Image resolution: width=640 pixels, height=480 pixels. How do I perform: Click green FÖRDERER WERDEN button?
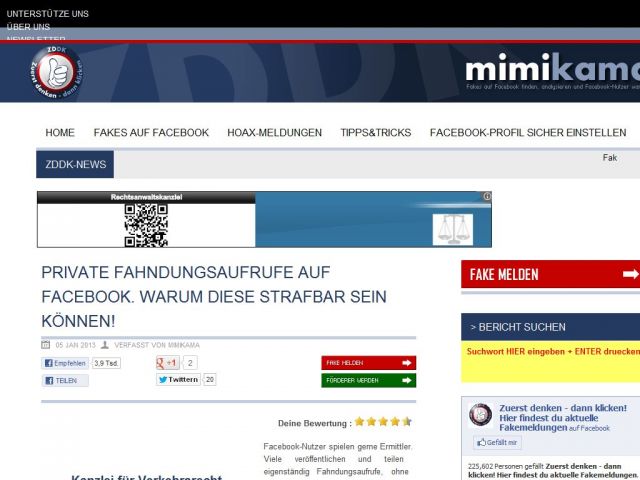[369, 380]
